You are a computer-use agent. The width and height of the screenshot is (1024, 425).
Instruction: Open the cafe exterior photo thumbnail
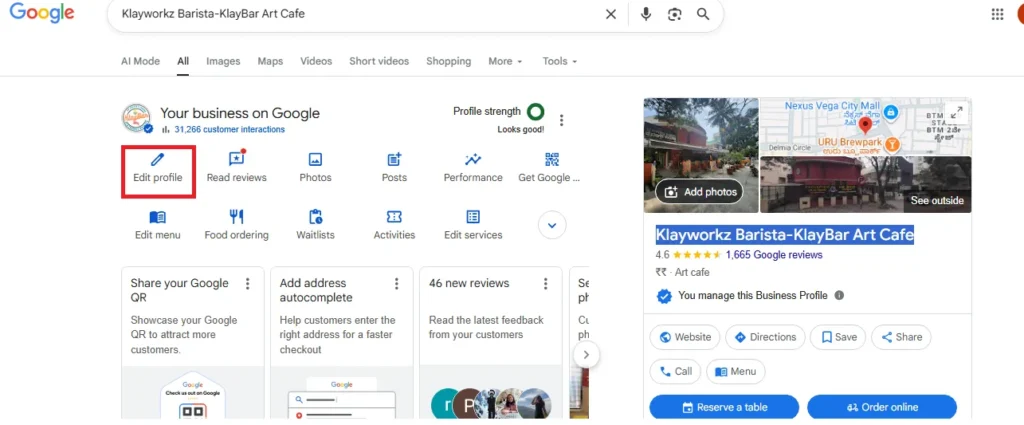[x=701, y=155]
